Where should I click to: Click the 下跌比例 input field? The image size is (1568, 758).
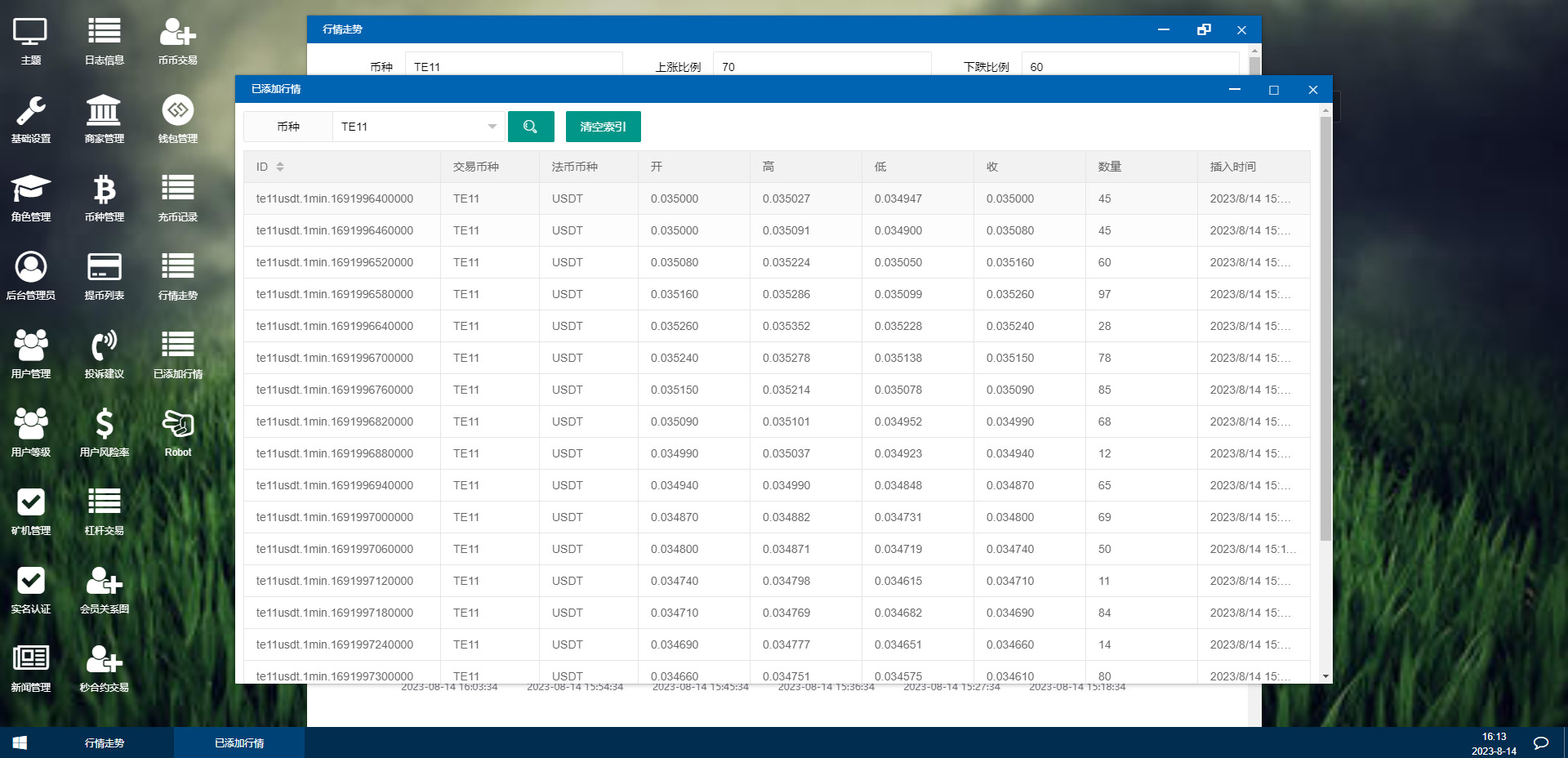click(x=1129, y=66)
